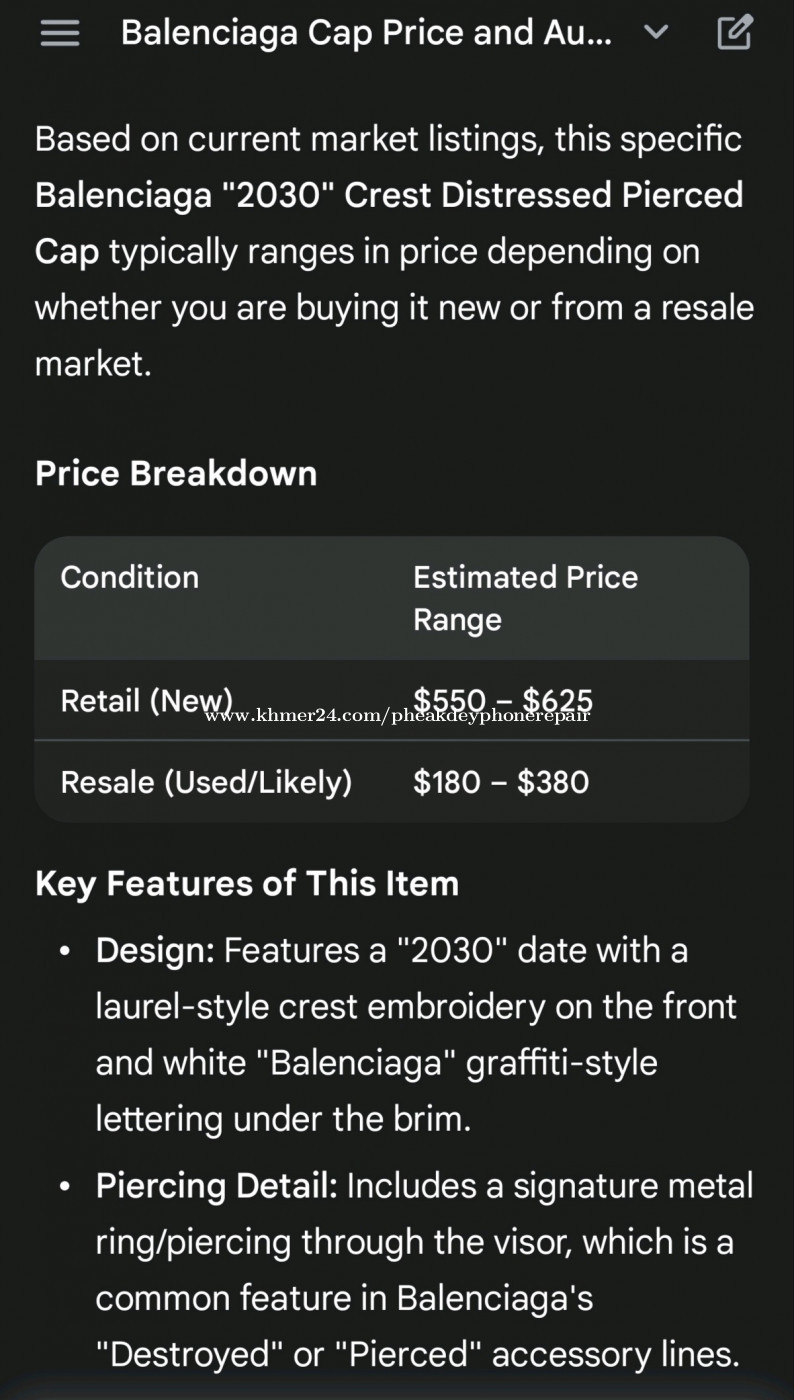794x1400 pixels.
Task: Select the "Estimated Price Range" column header
Action: coord(525,597)
